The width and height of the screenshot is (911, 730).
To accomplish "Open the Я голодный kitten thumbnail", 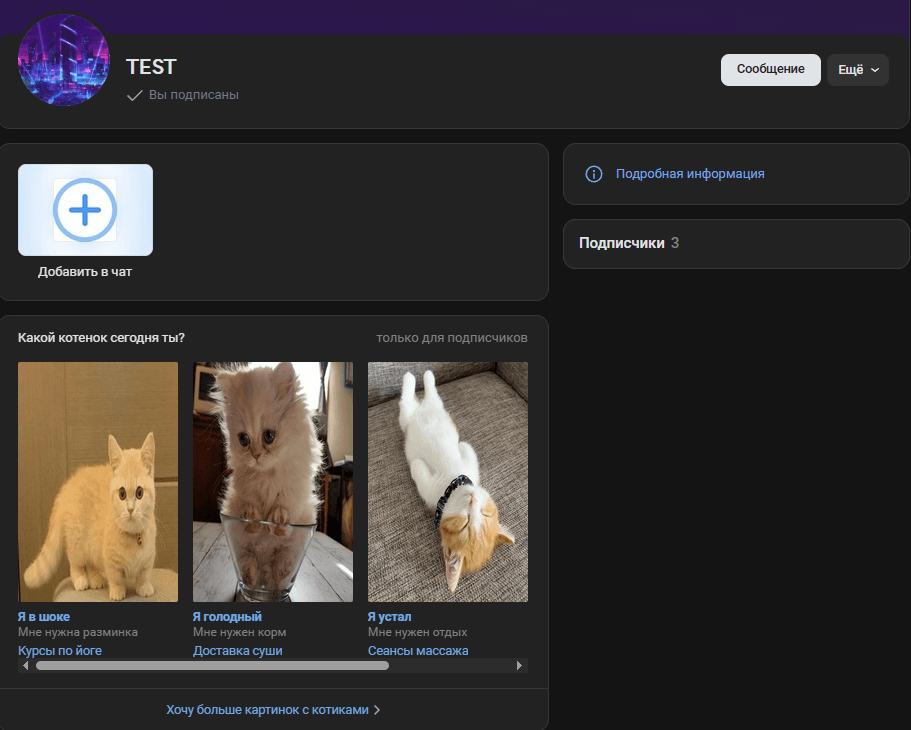I will click(x=272, y=481).
